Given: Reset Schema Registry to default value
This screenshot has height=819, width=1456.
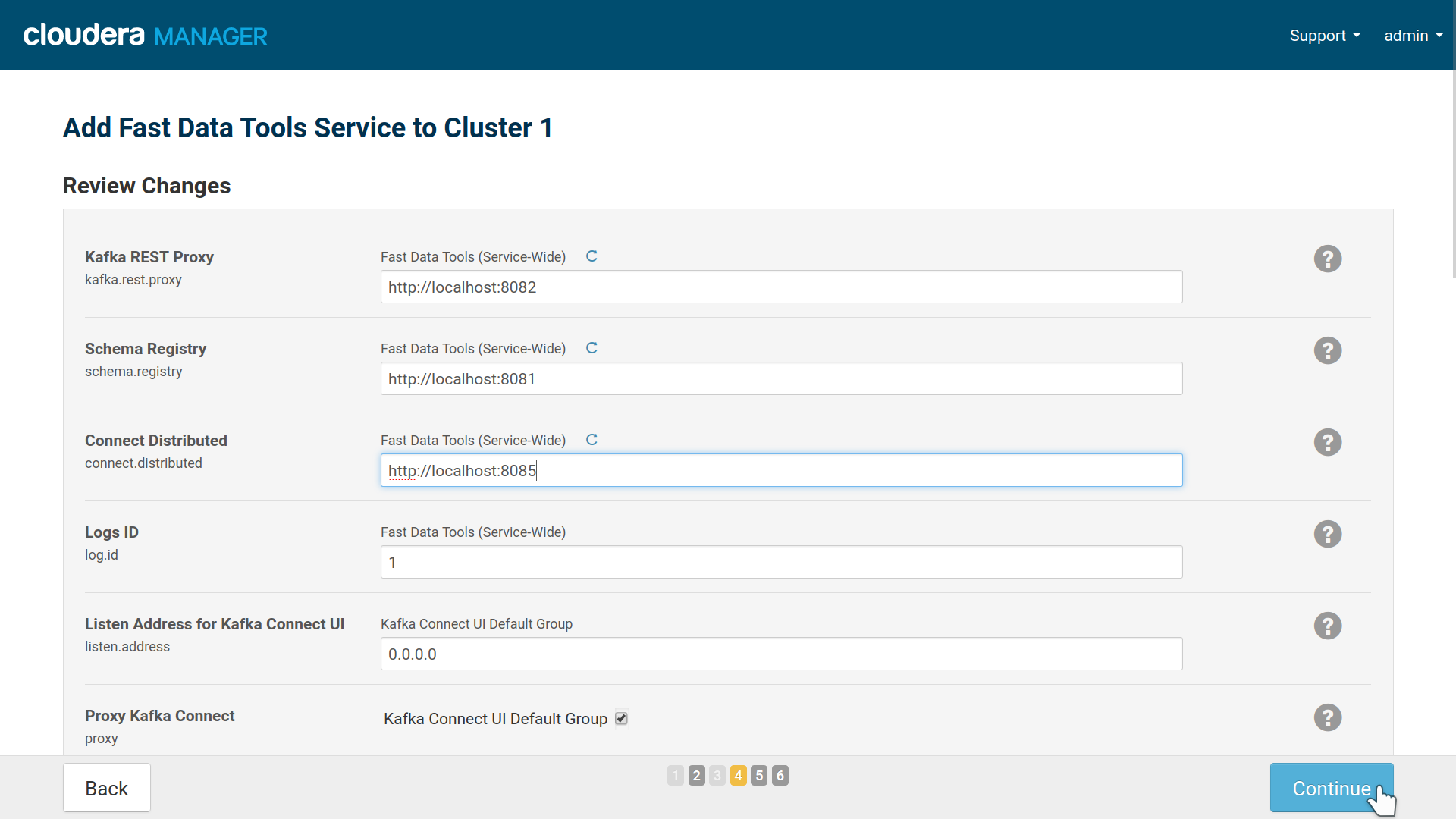Looking at the screenshot, I should [591, 348].
